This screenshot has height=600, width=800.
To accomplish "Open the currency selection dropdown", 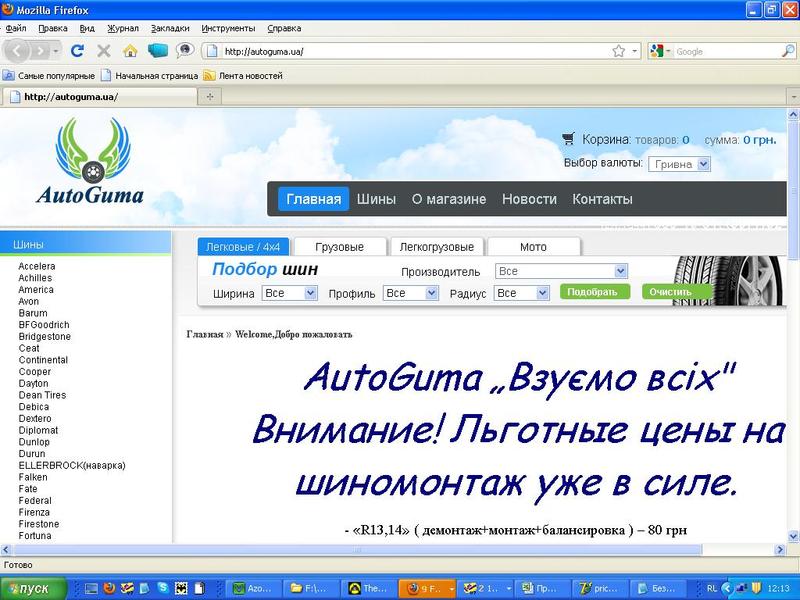I will [x=679, y=164].
